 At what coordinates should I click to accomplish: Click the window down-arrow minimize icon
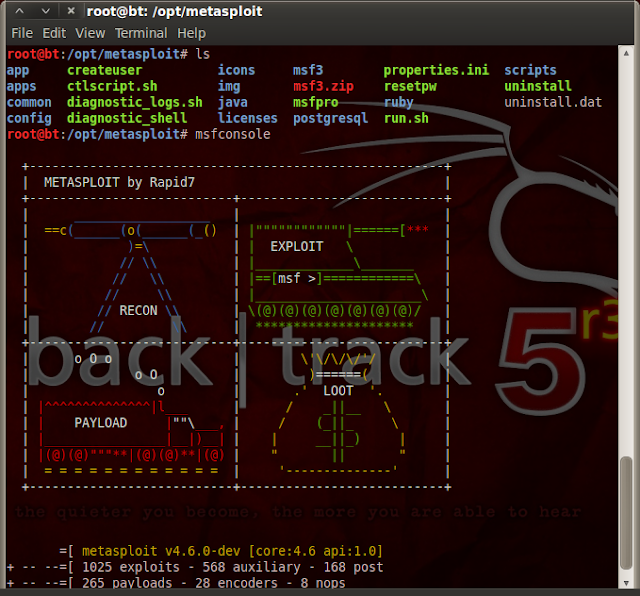[46, 11]
